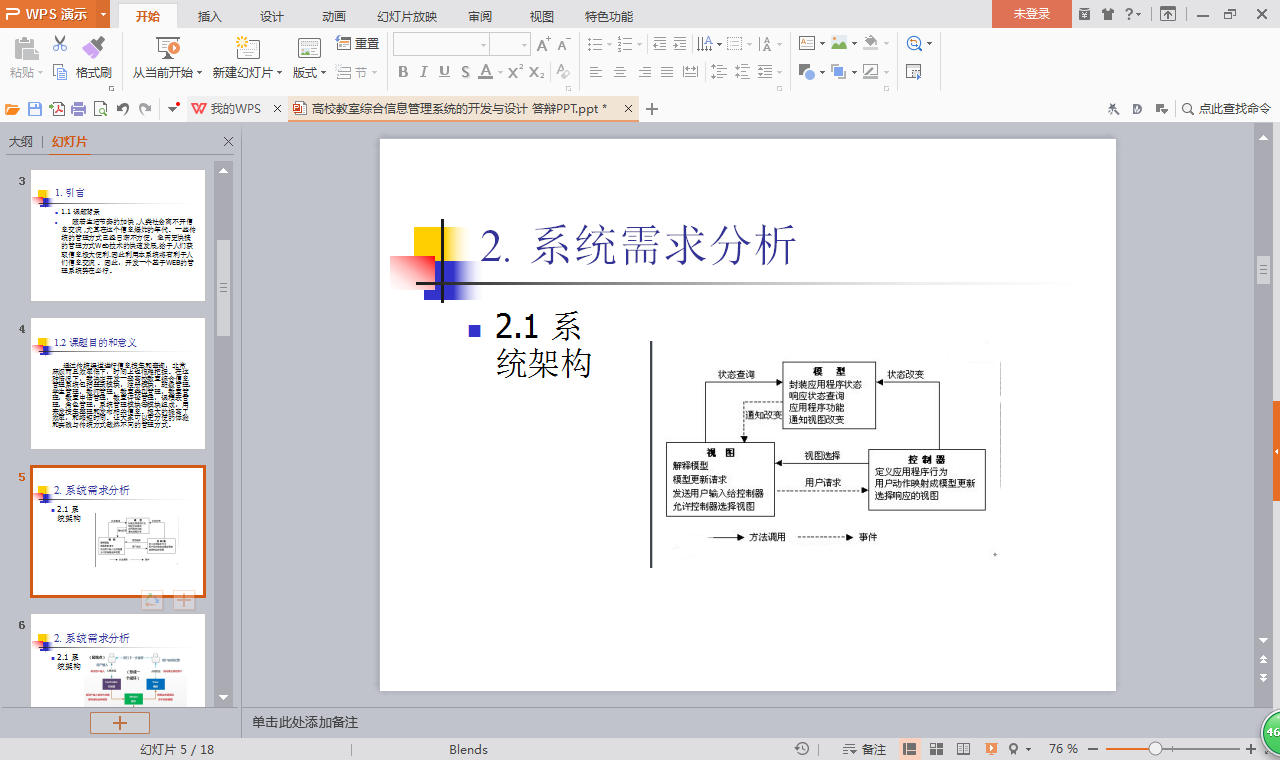Expand the font color A dropdown arrow
Viewport: 1280px width, 760px height.
(500, 72)
